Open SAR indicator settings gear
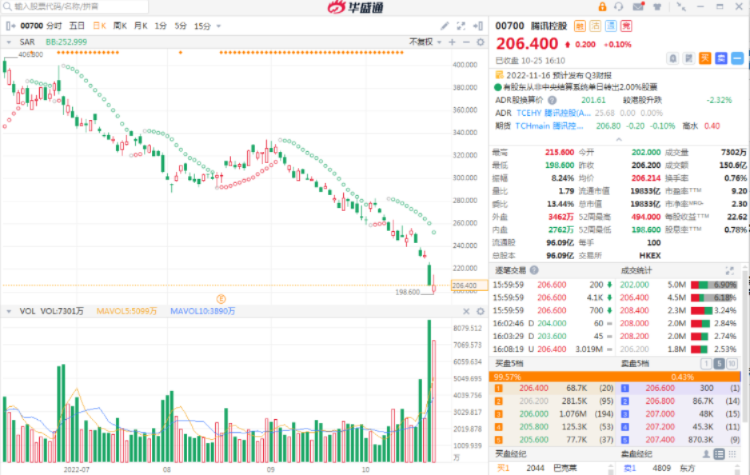 click(x=481, y=42)
